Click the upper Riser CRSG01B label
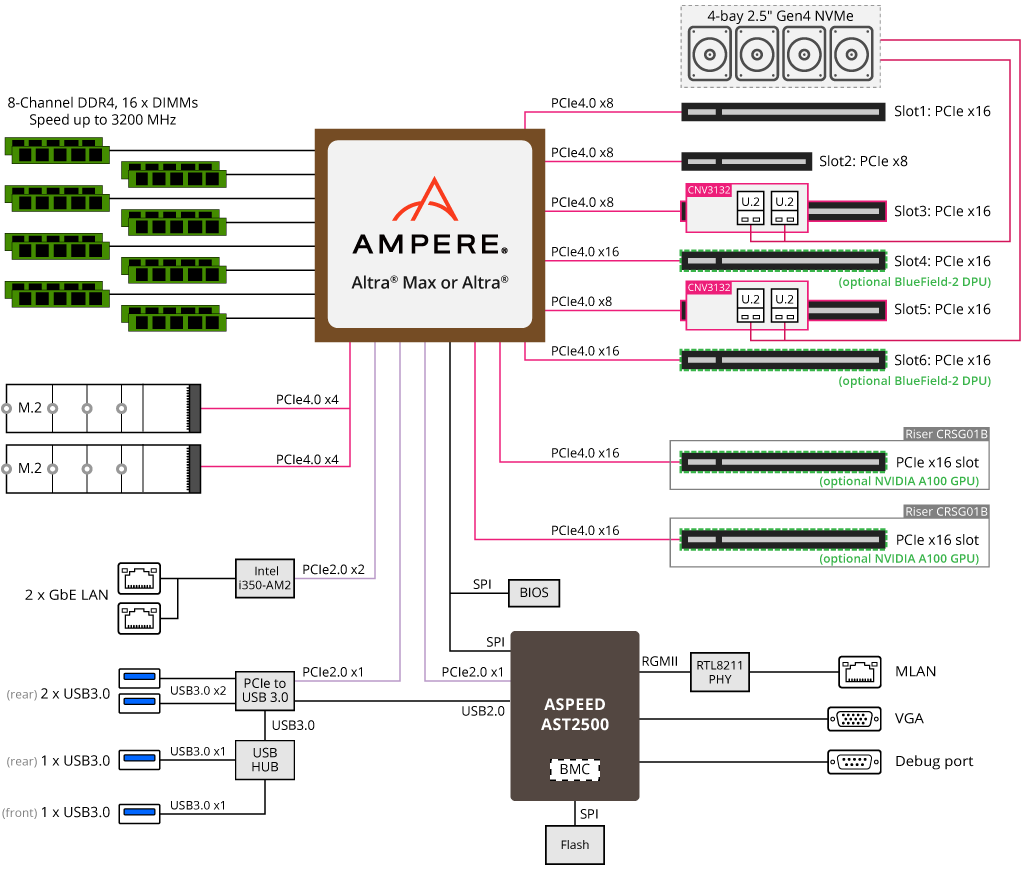Viewport: 1025px width, 875px height. point(945,434)
